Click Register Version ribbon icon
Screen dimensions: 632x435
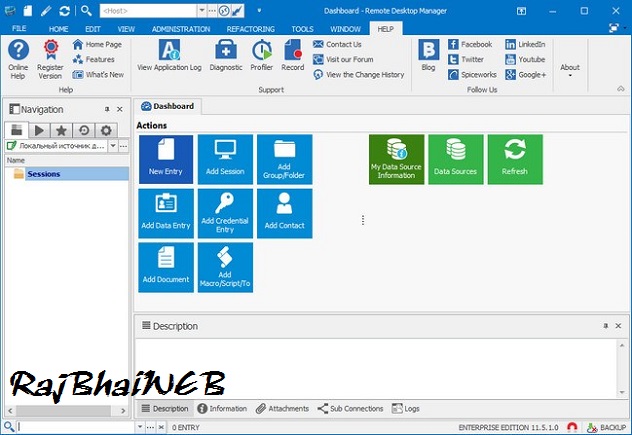pyautogui.click(x=50, y=59)
